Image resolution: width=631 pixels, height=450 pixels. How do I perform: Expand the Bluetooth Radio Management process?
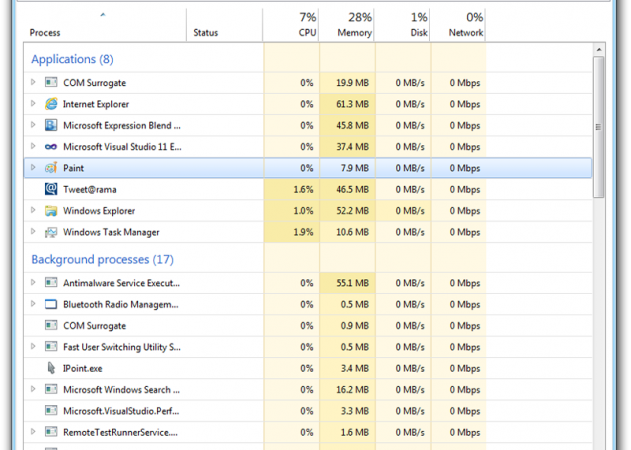click(33, 304)
